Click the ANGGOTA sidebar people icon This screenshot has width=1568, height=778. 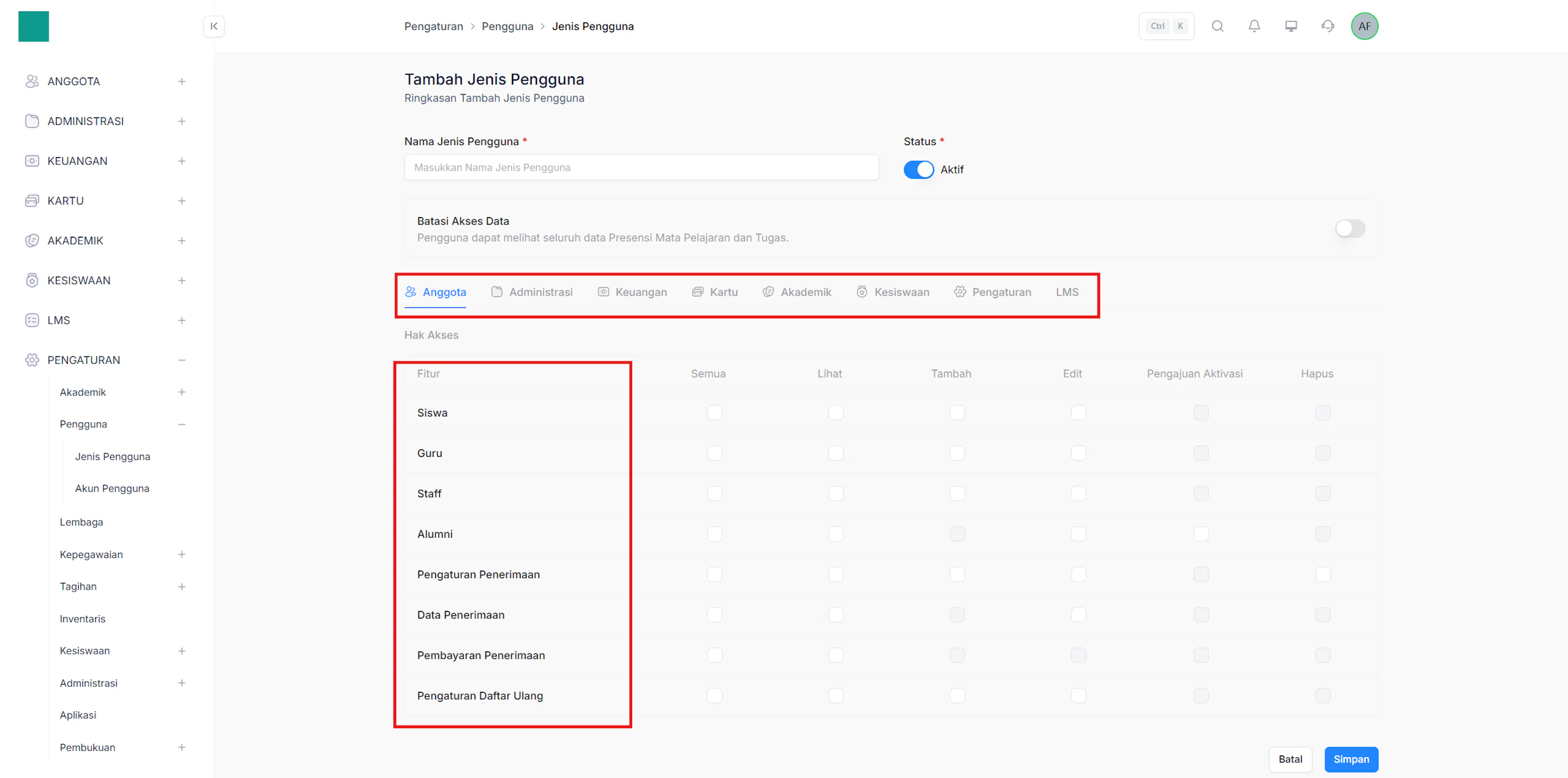[32, 81]
